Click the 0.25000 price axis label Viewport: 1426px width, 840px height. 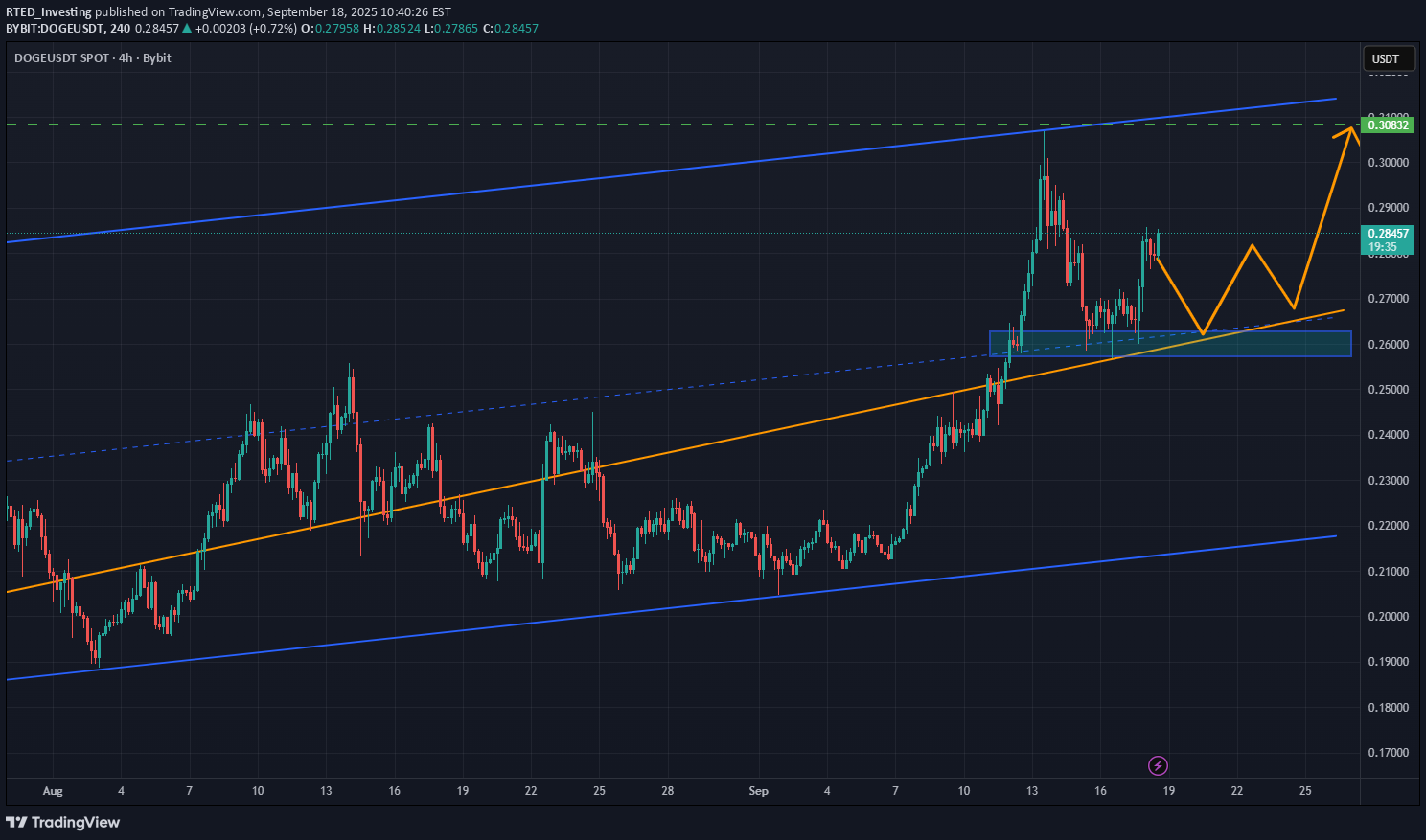tap(1388, 390)
